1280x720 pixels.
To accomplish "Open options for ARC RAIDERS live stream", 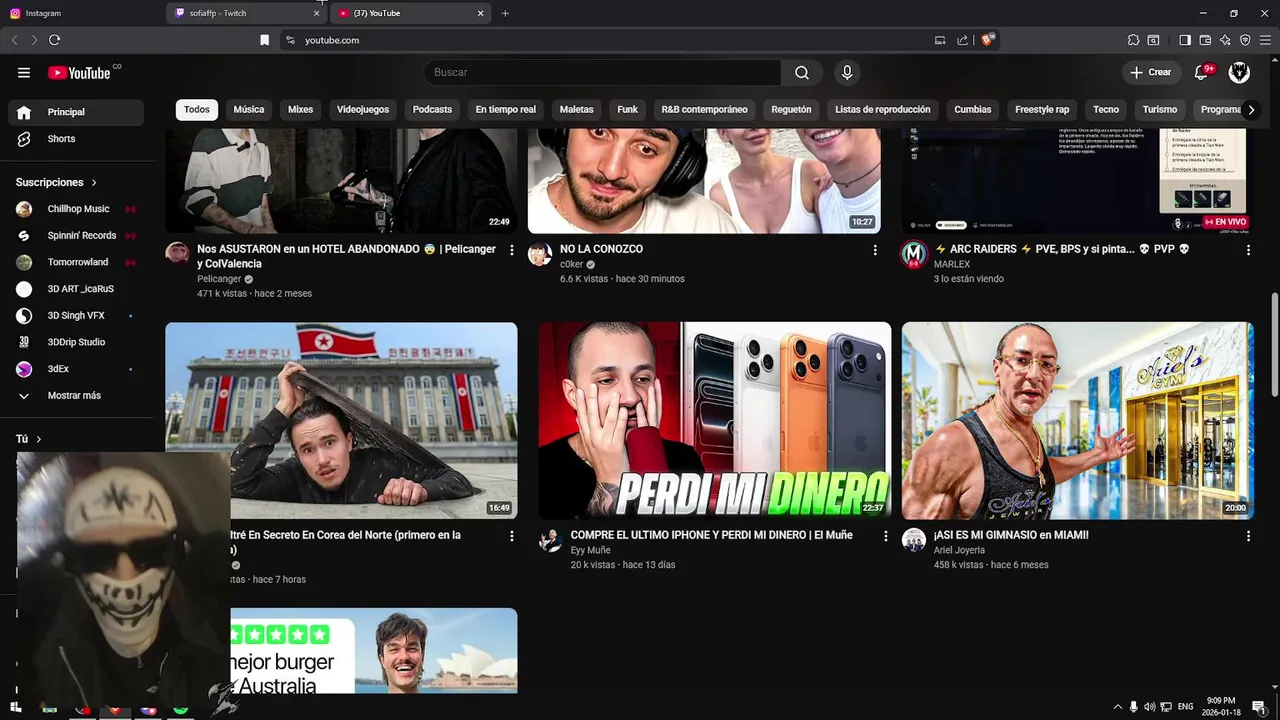I will 1248,250.
